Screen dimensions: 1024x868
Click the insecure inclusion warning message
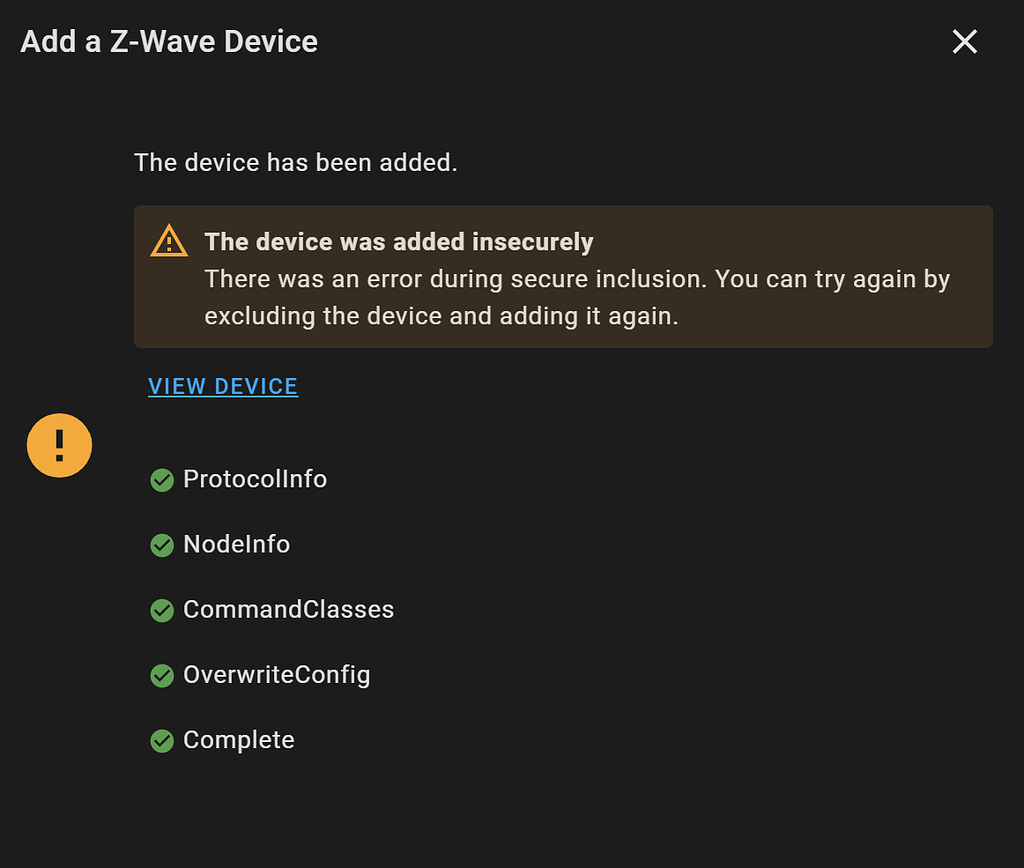[x=575, y=299]
